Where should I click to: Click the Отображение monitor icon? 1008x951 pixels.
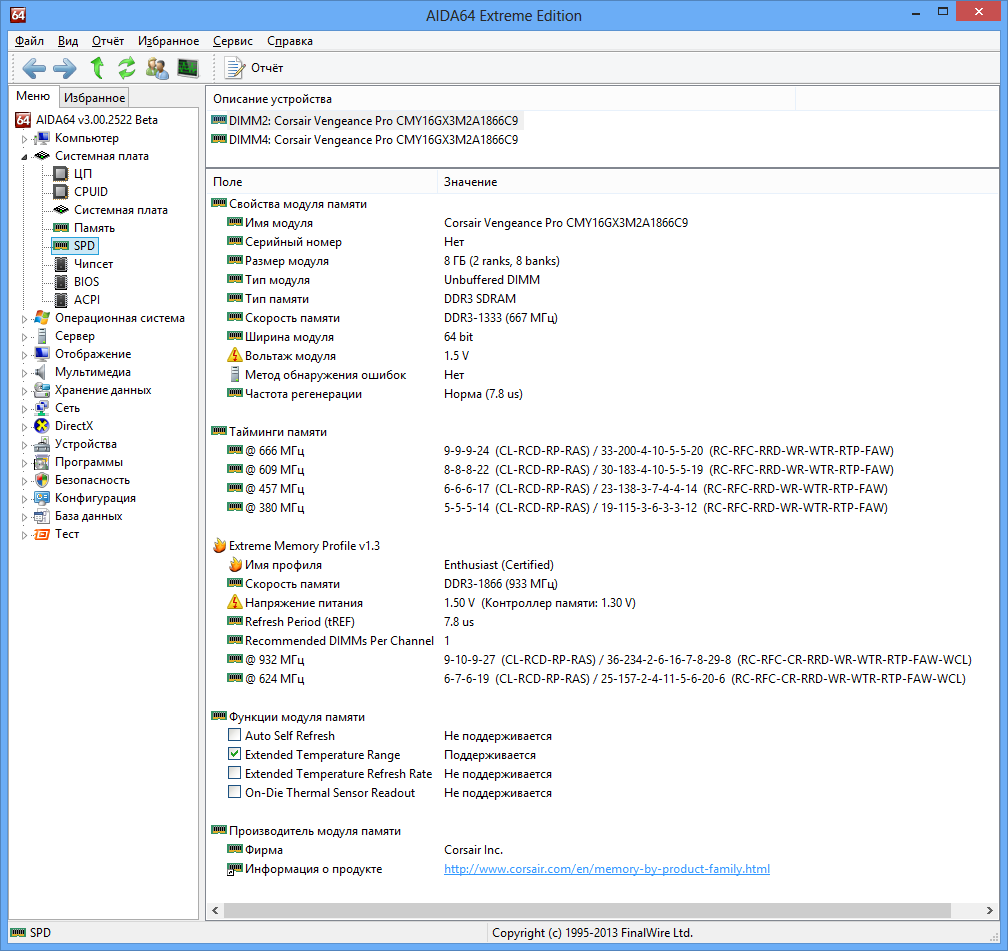[42, 354]
